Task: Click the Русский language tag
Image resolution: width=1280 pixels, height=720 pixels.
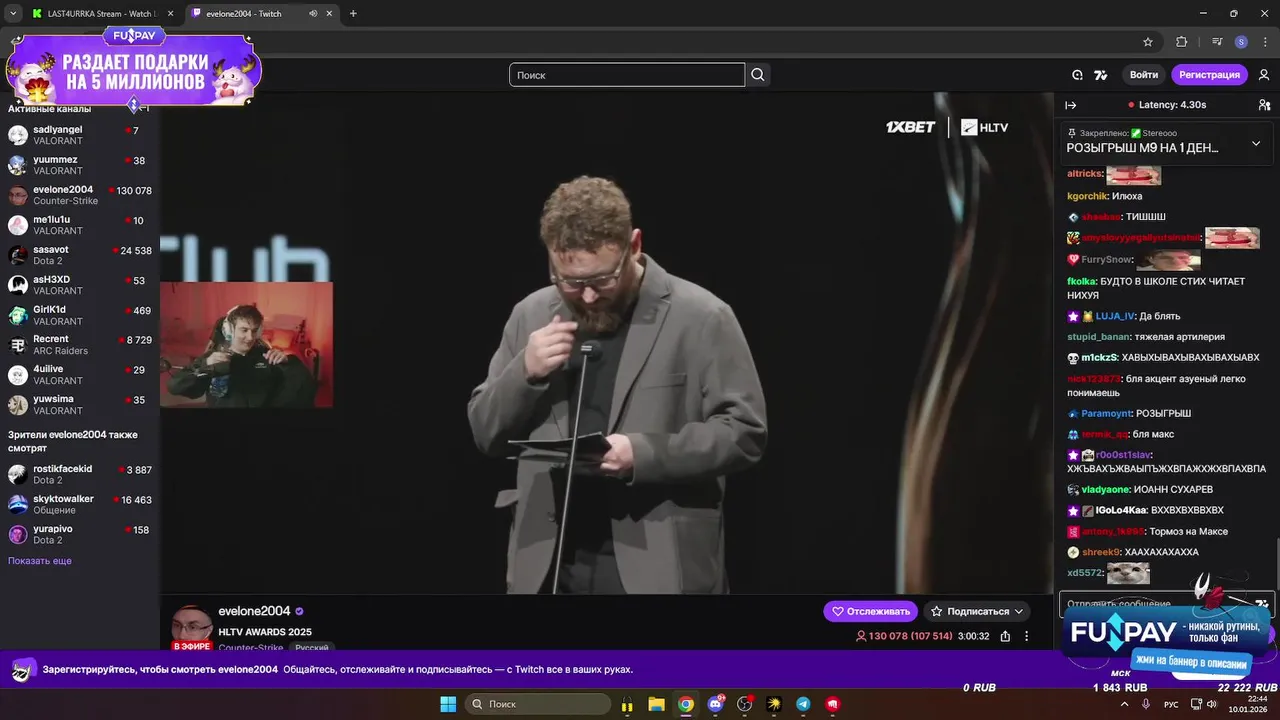Action: tap(312, 648)
